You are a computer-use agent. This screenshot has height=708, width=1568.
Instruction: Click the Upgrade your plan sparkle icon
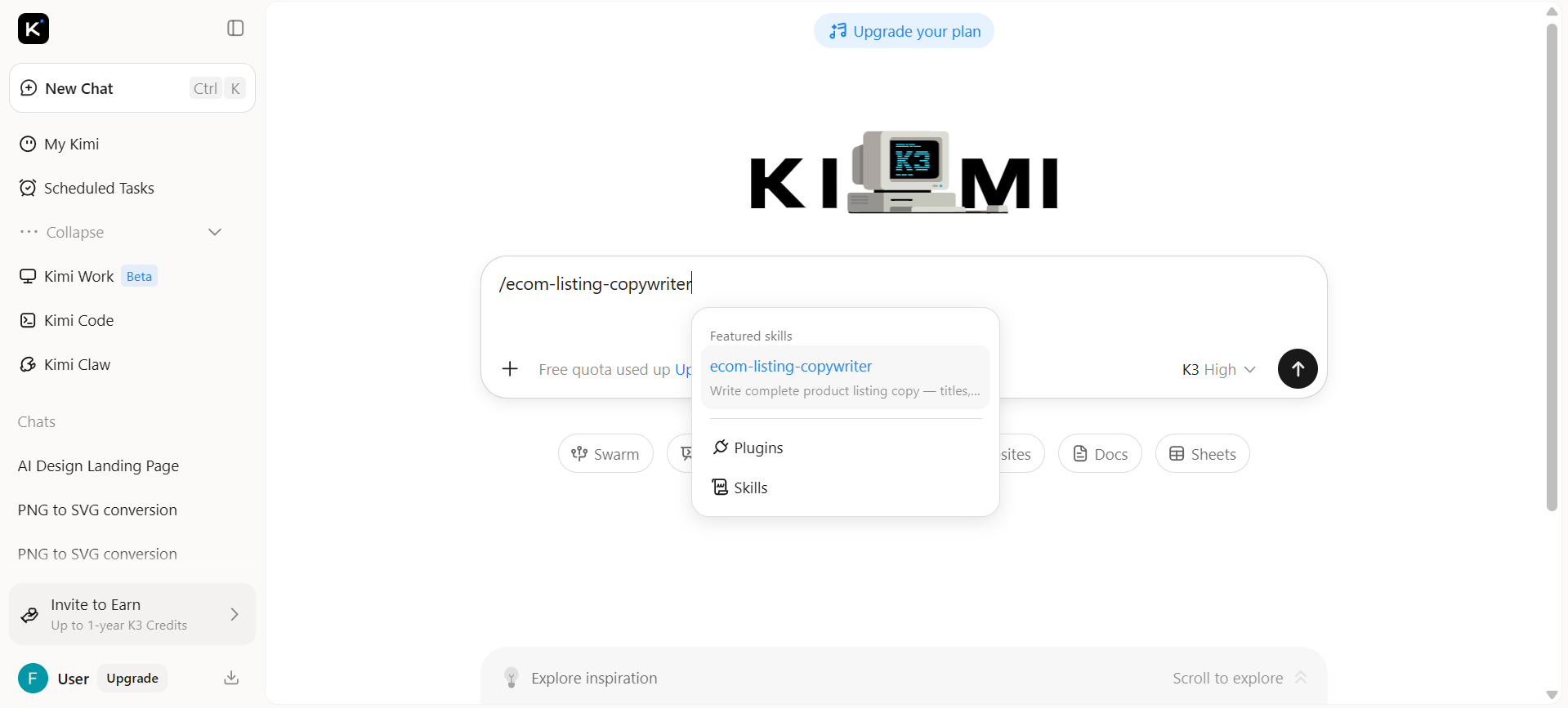pyautogui.click(x=838, y=31)
